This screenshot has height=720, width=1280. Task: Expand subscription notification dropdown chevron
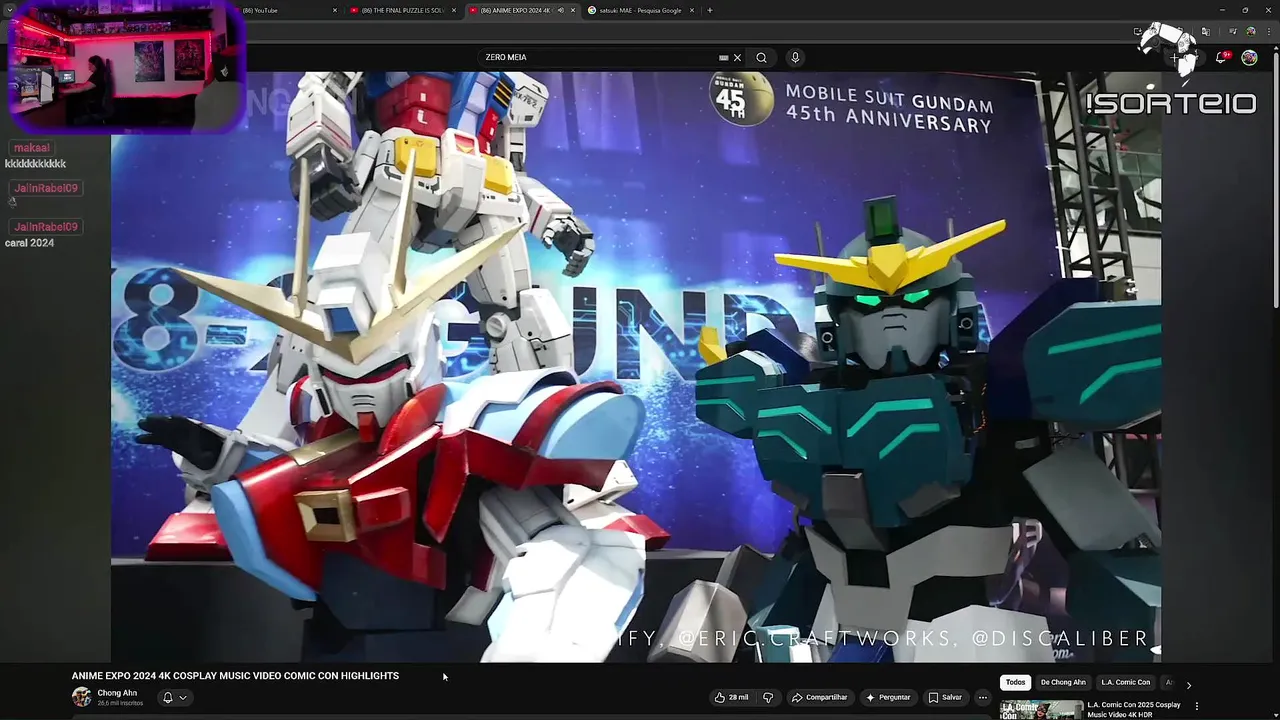click(x=183, y=697)
